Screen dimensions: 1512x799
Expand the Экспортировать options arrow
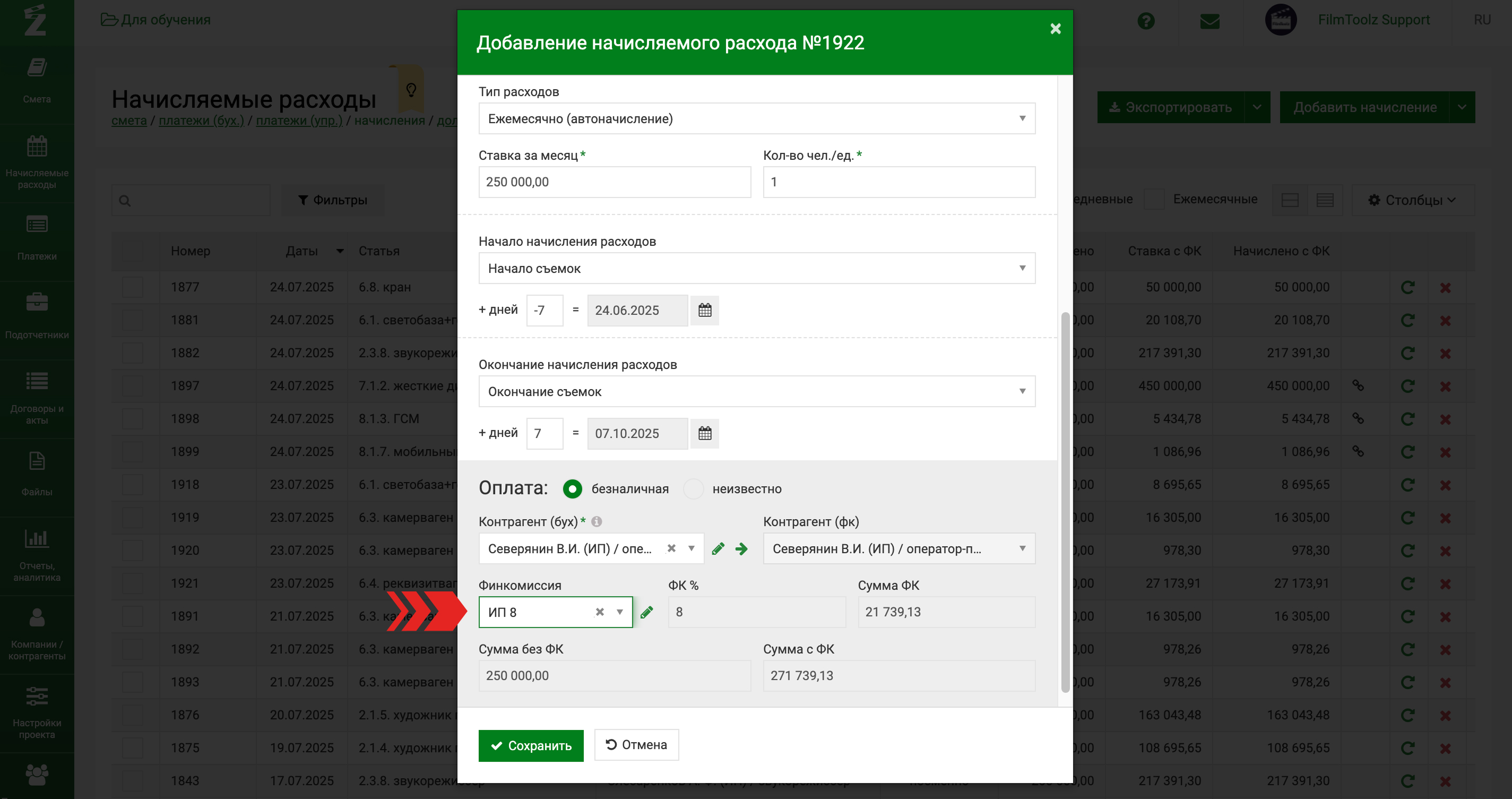[1257, 107]
